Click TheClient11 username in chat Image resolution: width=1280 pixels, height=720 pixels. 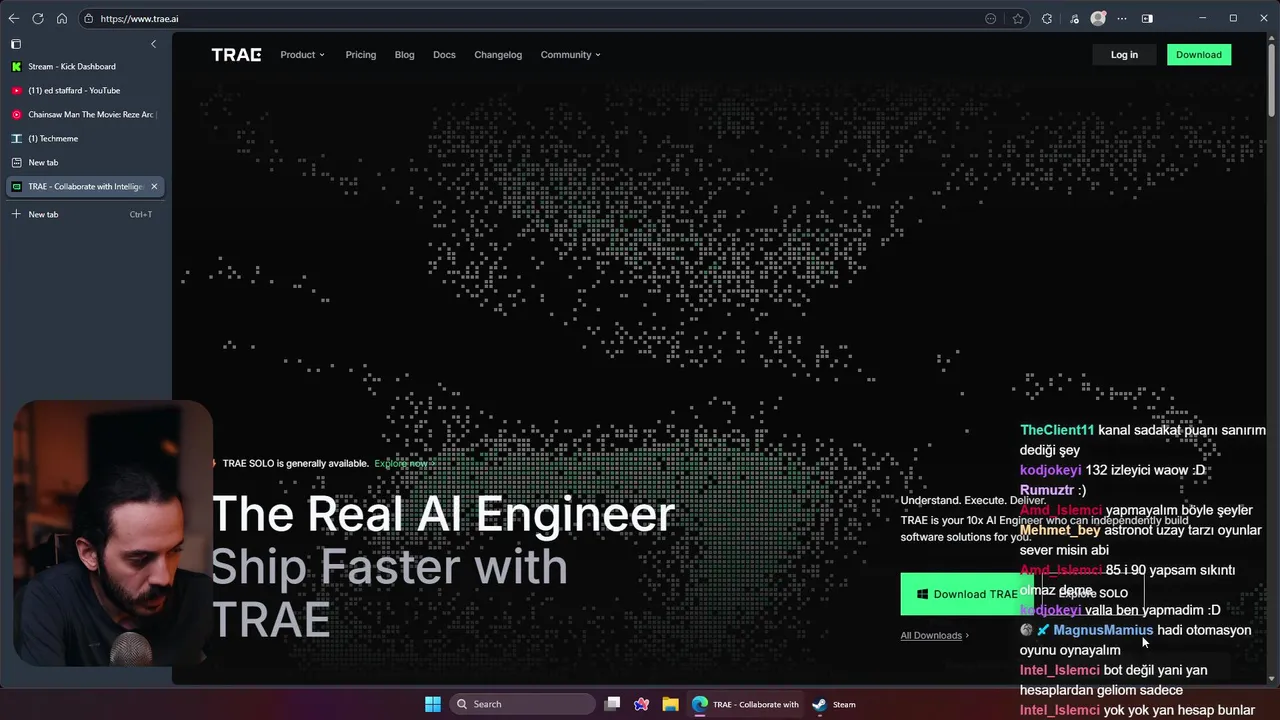click(x=1057, y=430)
